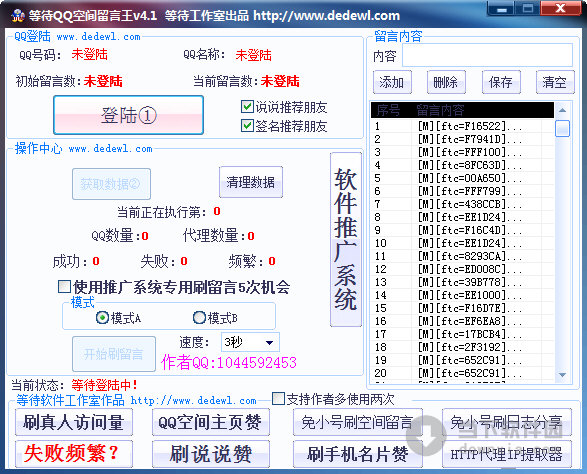Screen dimensions: 587x474
Task: Select row 11 [M][ftc=8293CA]
Action: (462, 256)
